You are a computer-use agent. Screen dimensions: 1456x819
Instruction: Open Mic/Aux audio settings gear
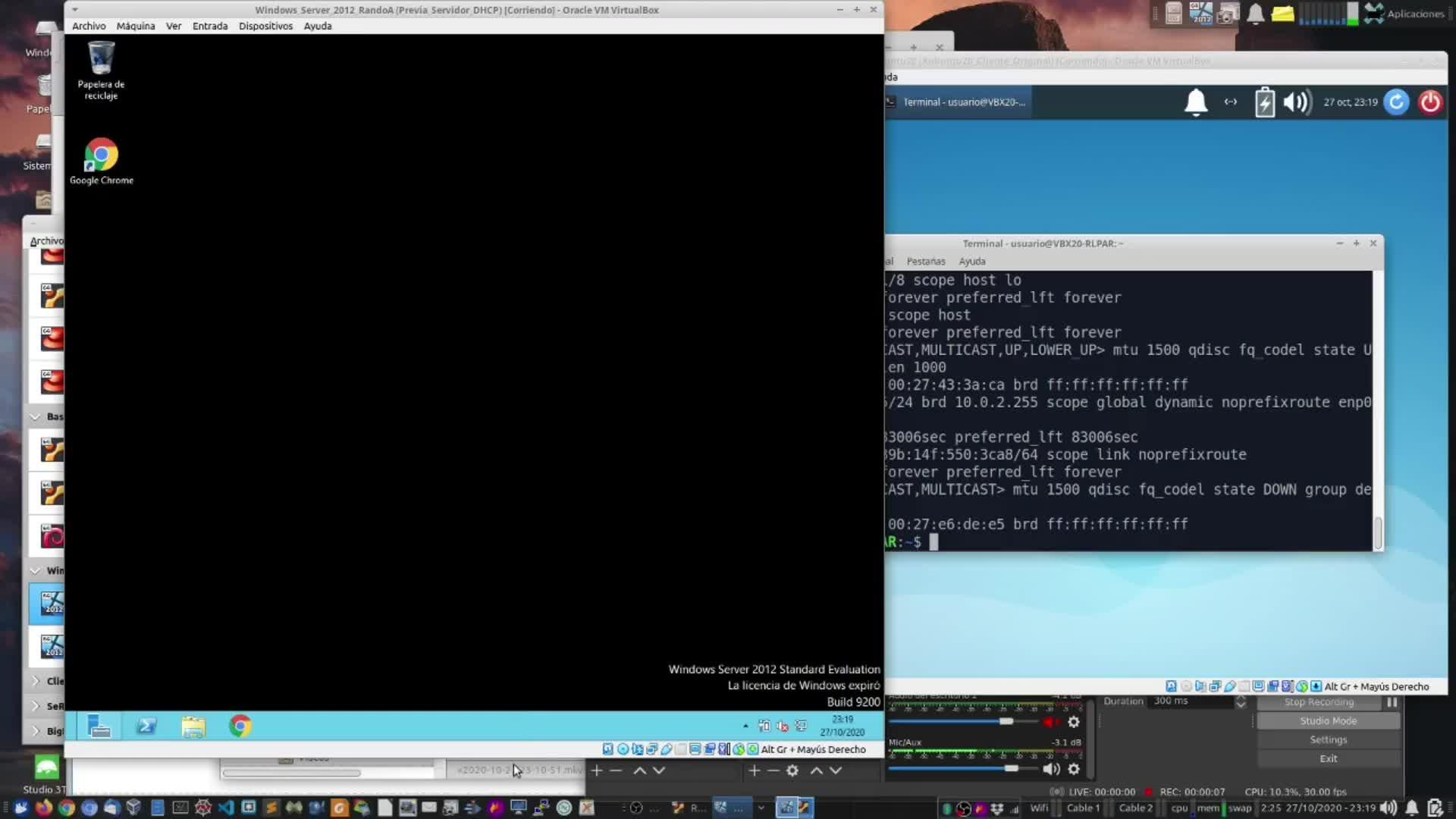pos(1073,769)
